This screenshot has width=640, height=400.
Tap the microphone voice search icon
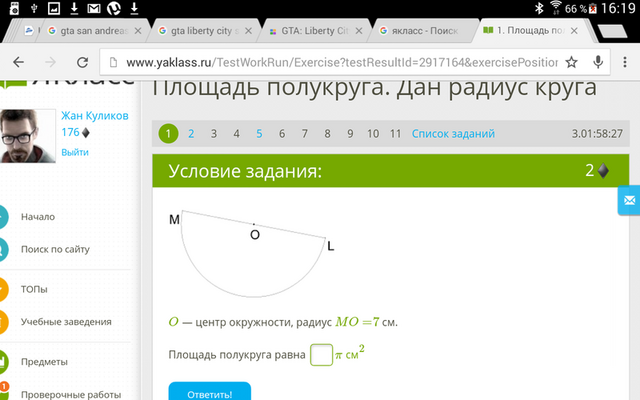tap(598, 62)
